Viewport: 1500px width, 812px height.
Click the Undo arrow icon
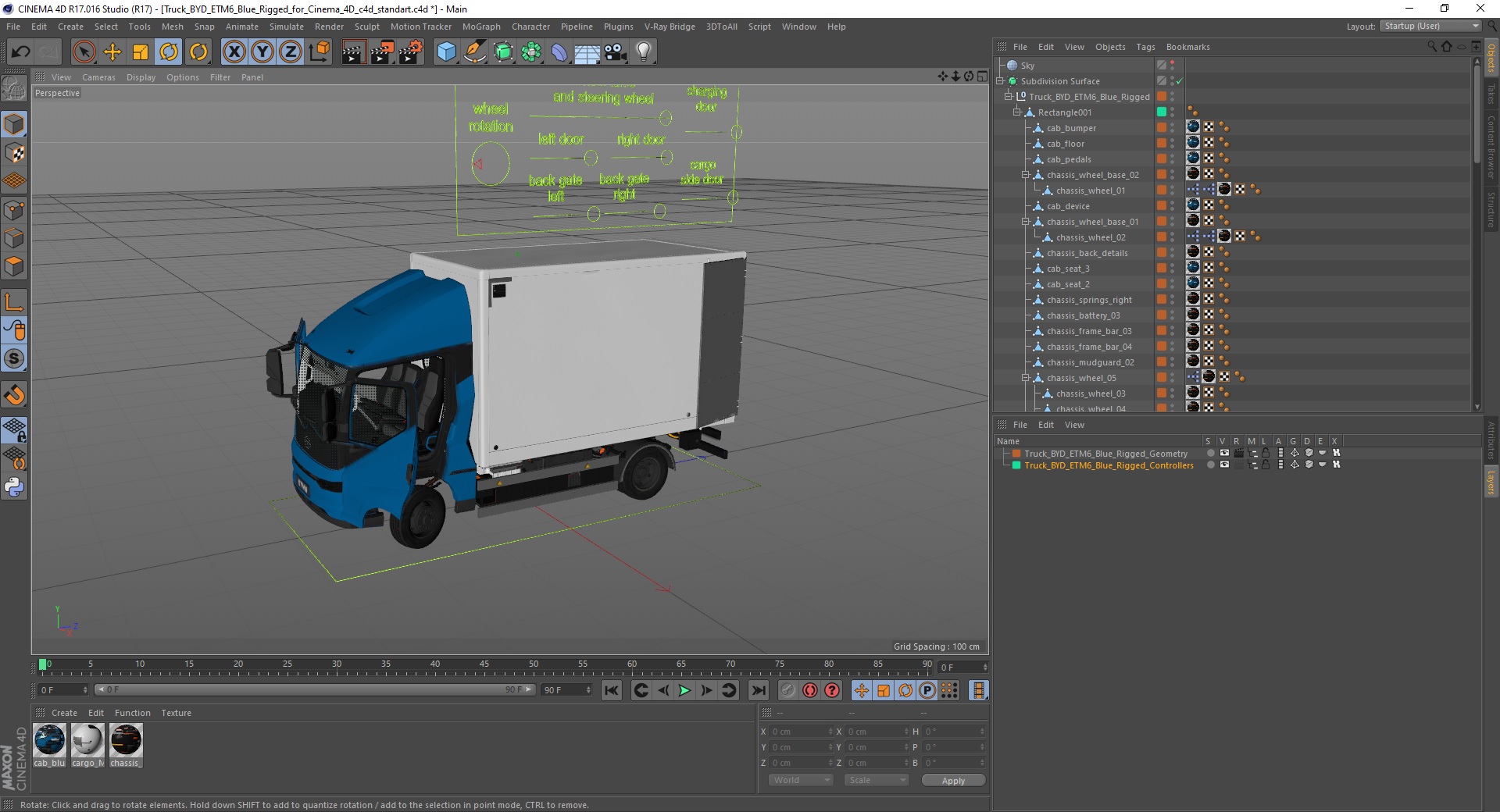[20, 52]
